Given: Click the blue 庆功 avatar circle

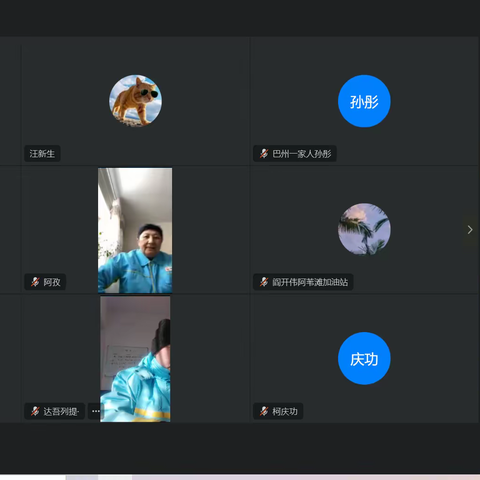Looking at the screenshot, I should 364,358.
